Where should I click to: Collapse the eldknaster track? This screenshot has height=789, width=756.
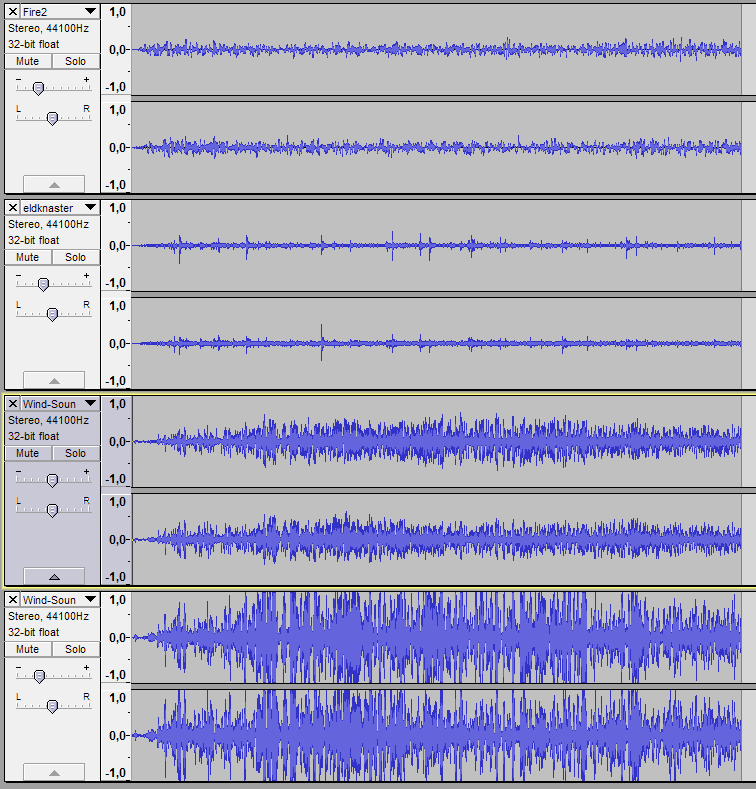[x=53, y=380]
